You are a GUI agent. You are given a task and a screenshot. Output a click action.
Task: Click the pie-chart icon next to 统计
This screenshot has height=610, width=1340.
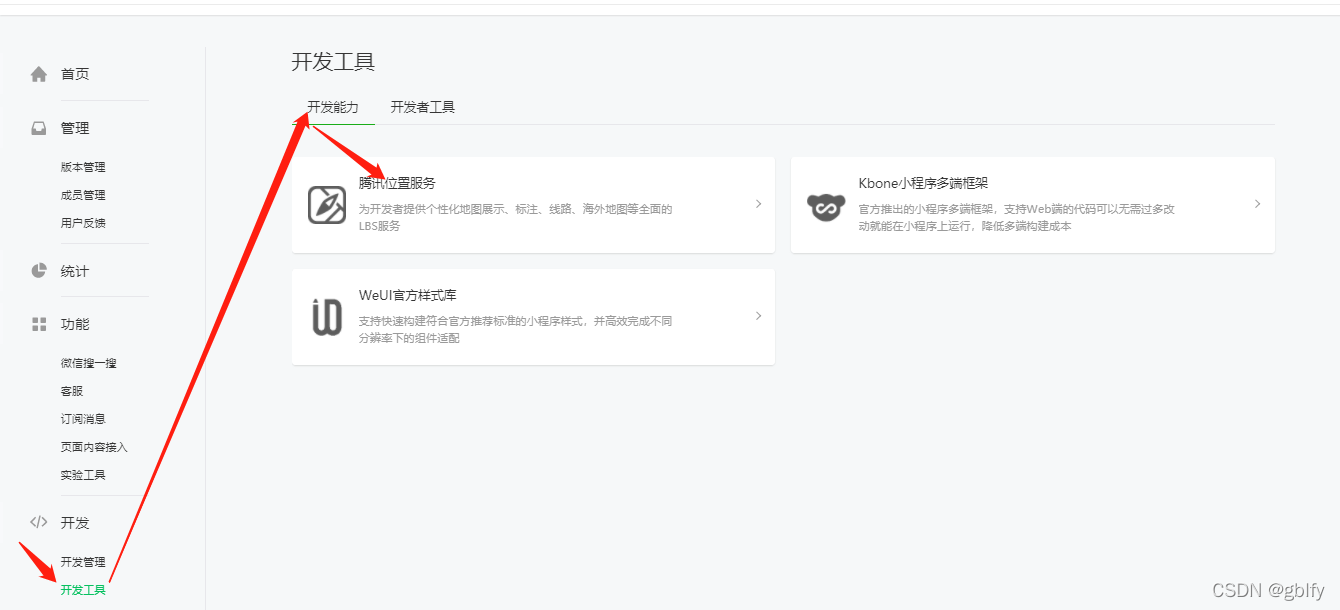coord(38,270)
